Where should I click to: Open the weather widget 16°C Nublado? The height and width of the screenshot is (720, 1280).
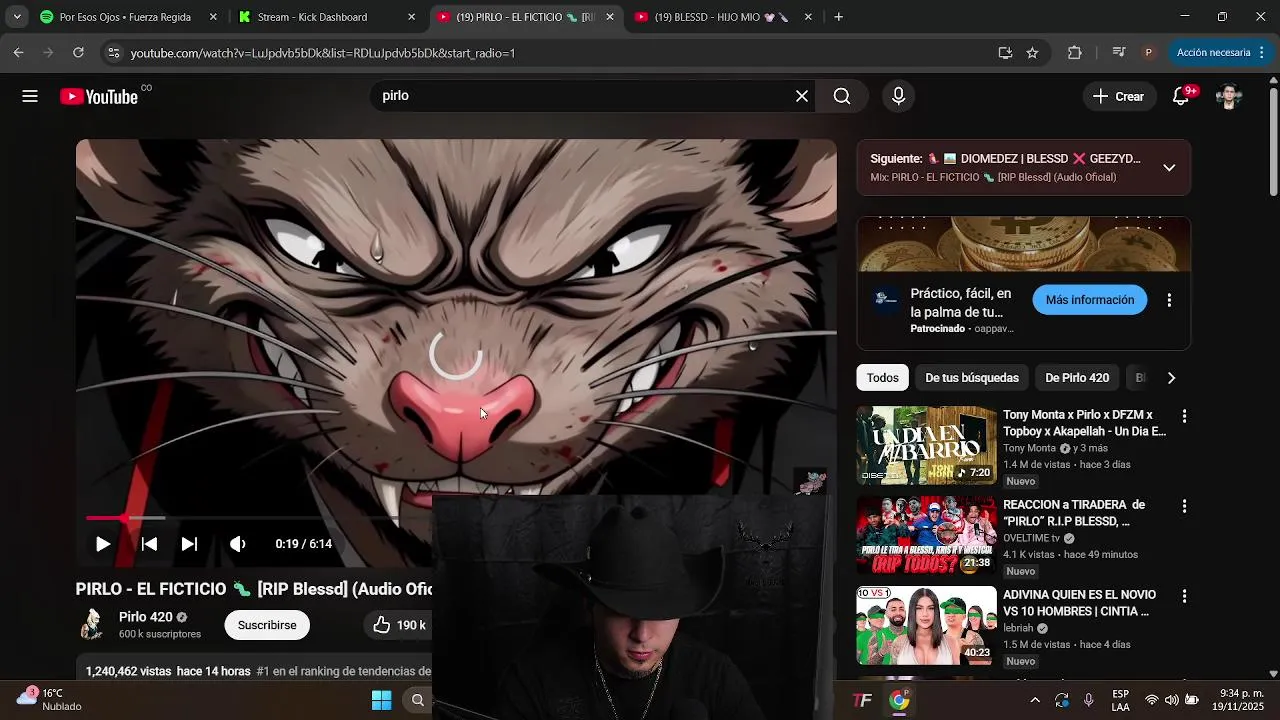(49, 699)
